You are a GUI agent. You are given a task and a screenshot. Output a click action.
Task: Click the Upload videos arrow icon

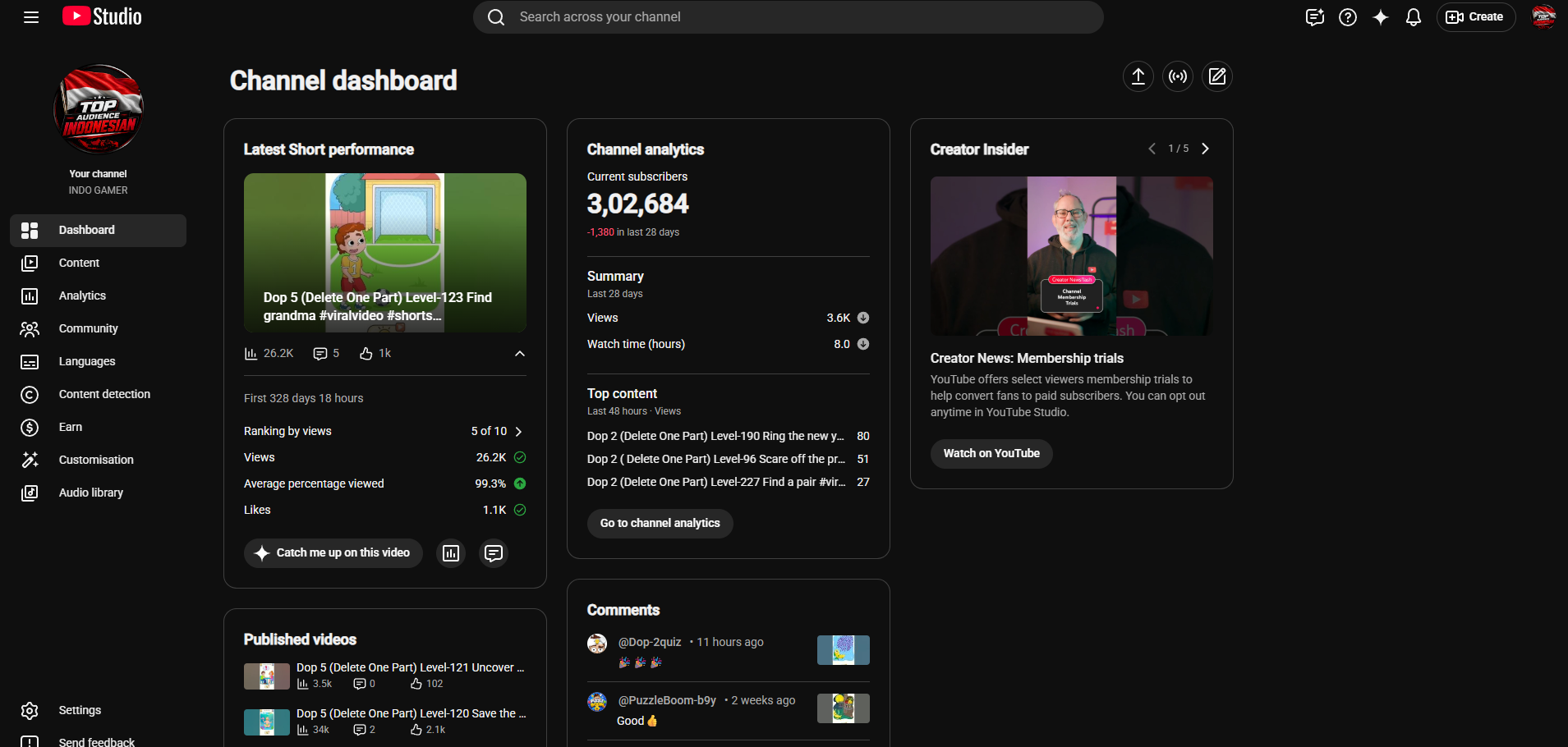(1138, 76)
